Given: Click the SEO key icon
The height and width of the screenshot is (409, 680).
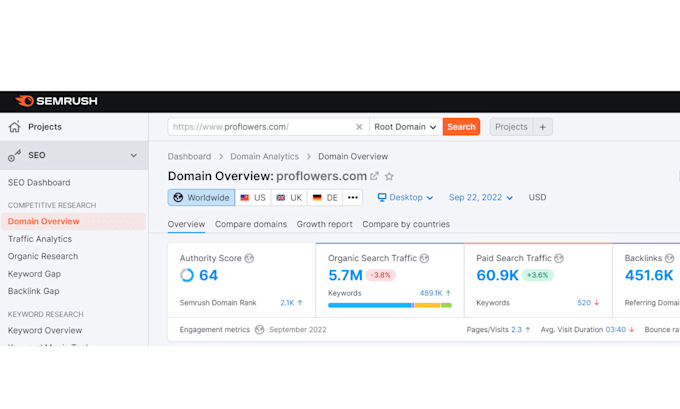Looking at the screenshot, I should [14, 155].
